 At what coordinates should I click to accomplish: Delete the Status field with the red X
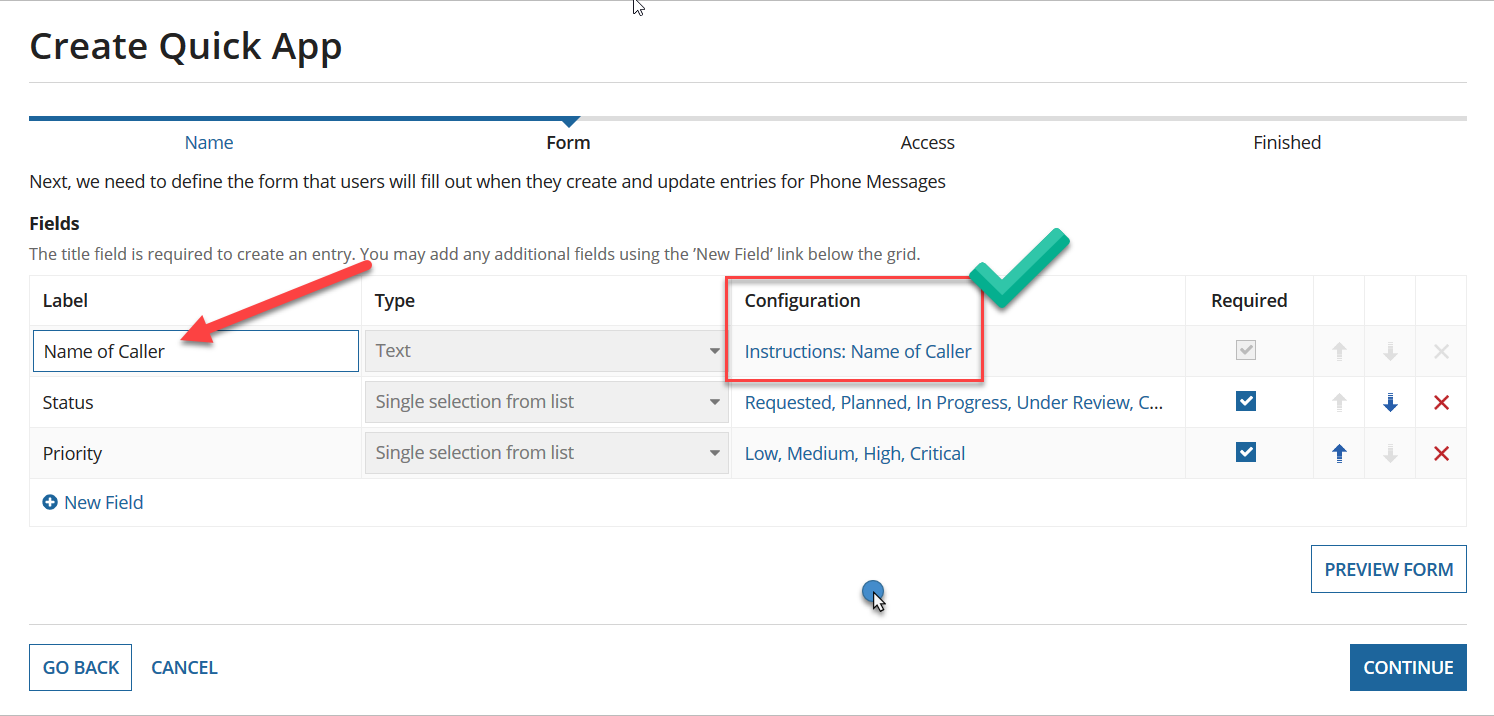(x=1441, y=401)
